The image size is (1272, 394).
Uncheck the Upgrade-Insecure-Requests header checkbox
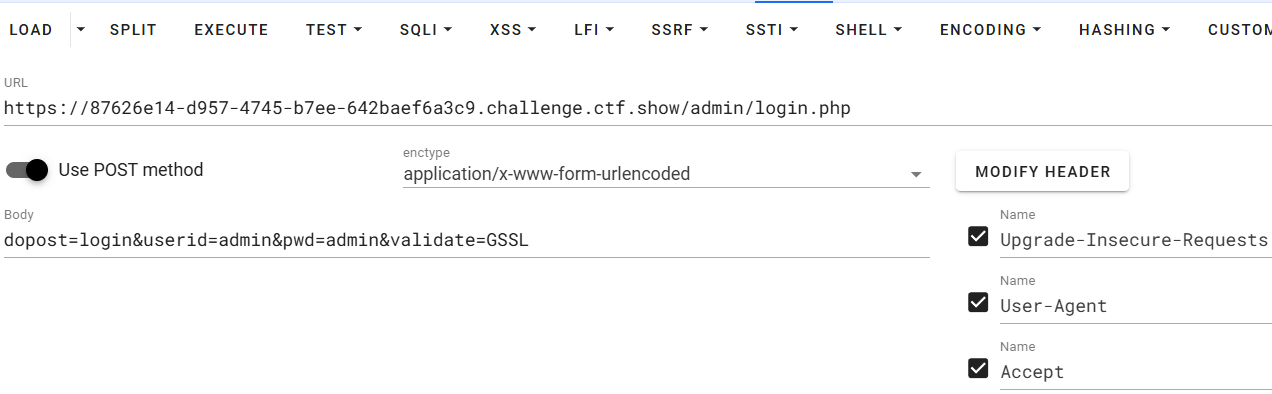pyautogui.click(x=979, y=236)
